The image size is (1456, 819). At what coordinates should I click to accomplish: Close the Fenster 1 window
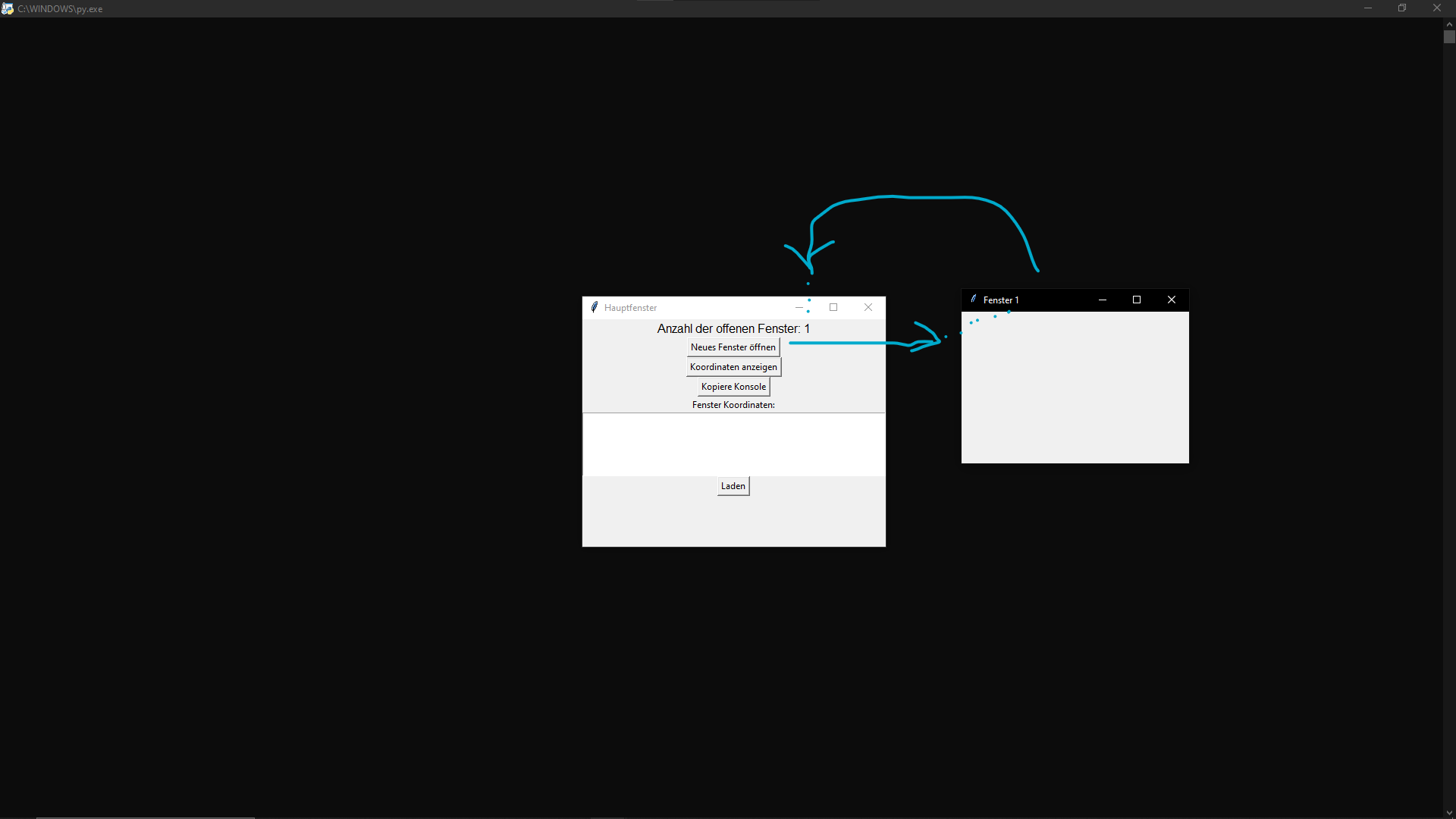coord(1171,300)
